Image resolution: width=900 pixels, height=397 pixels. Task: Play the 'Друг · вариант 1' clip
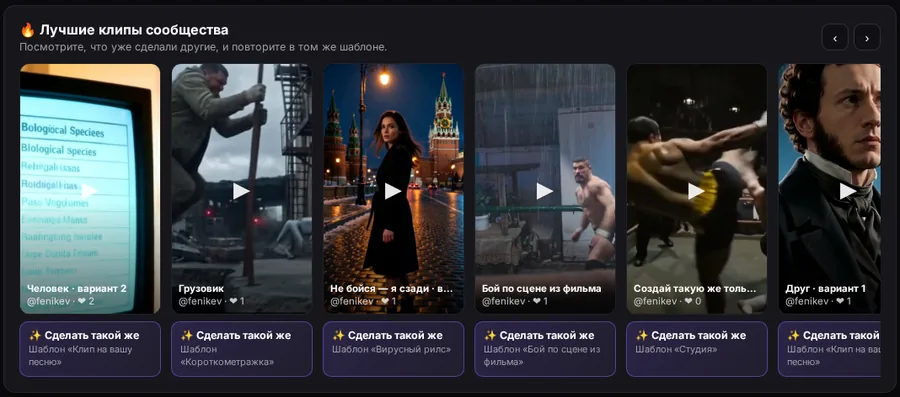tap(848, 191)
